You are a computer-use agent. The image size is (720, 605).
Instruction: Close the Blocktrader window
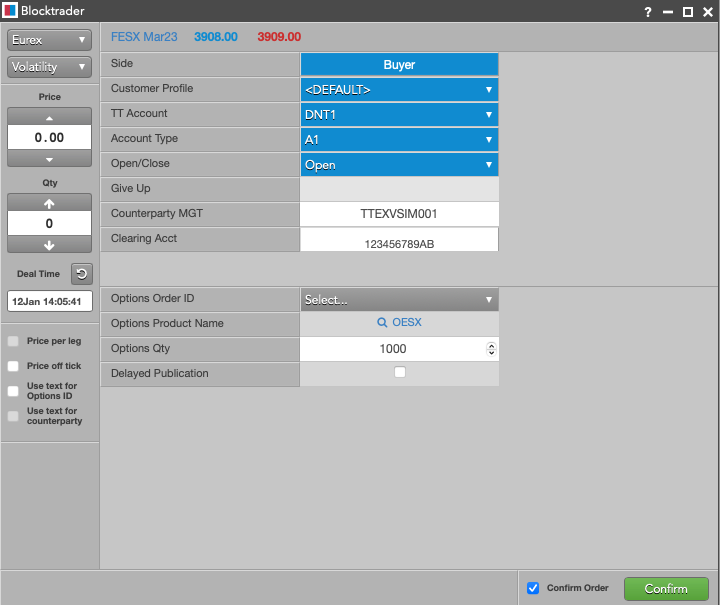(x=708, y=11)
